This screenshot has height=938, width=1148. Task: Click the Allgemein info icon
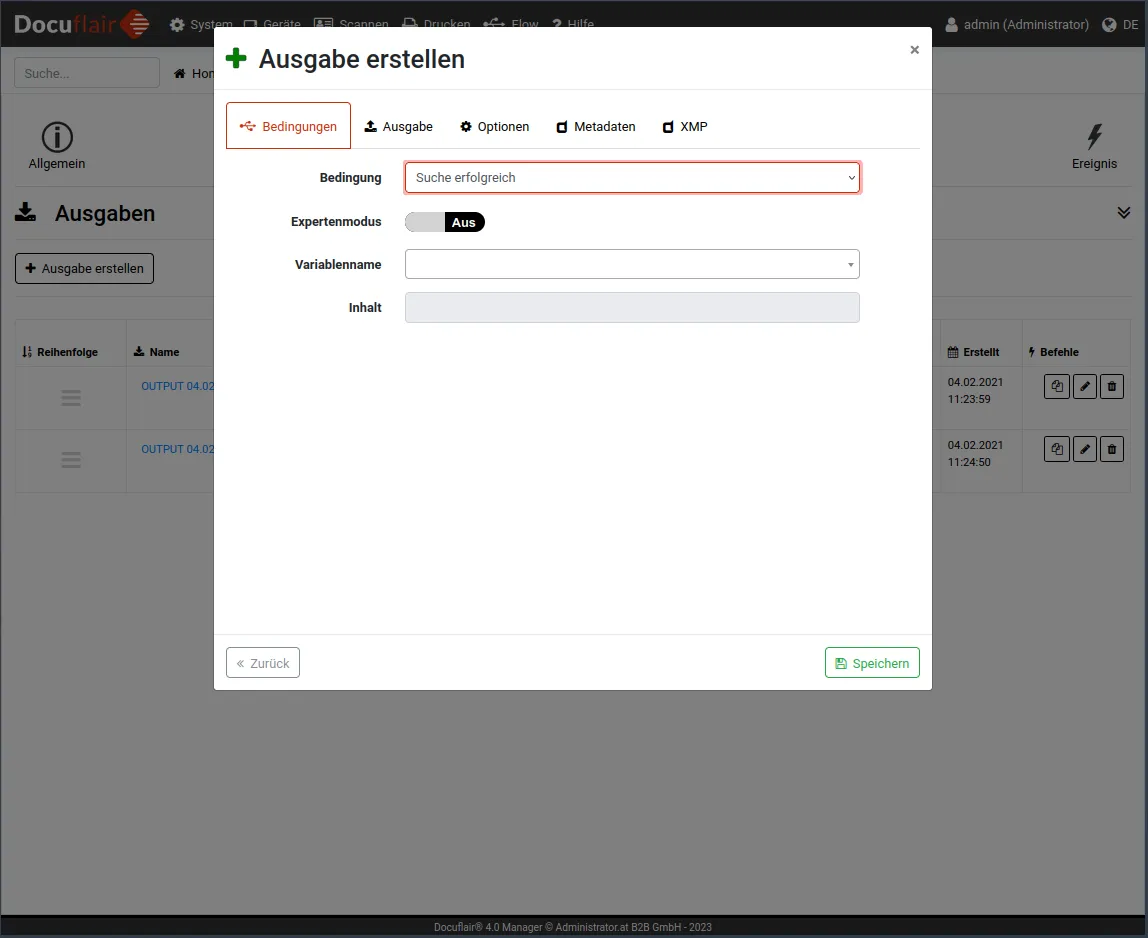57,138
